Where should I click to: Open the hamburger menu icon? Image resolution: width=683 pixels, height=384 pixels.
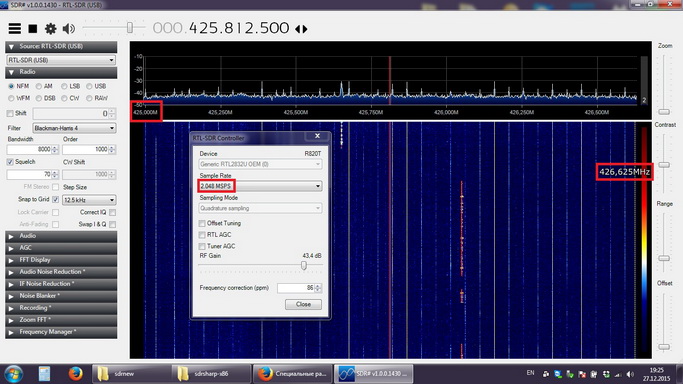[x=14, y=29]
